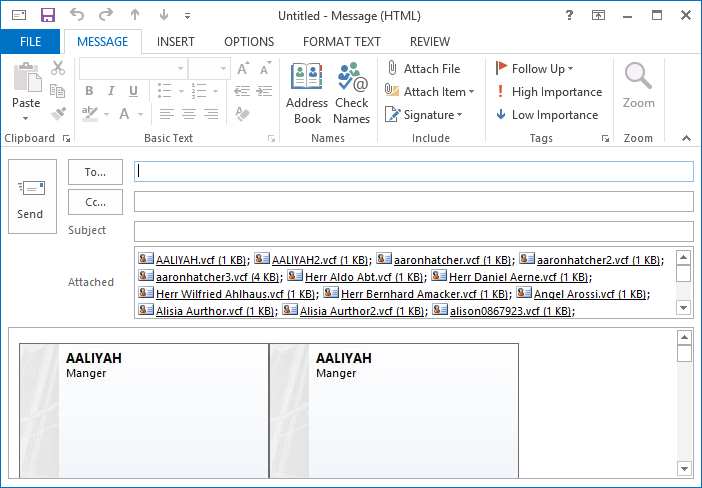Open the Clipboard dialog launcher
This screenshot has height=488, width=702.
tap(67, 139)
